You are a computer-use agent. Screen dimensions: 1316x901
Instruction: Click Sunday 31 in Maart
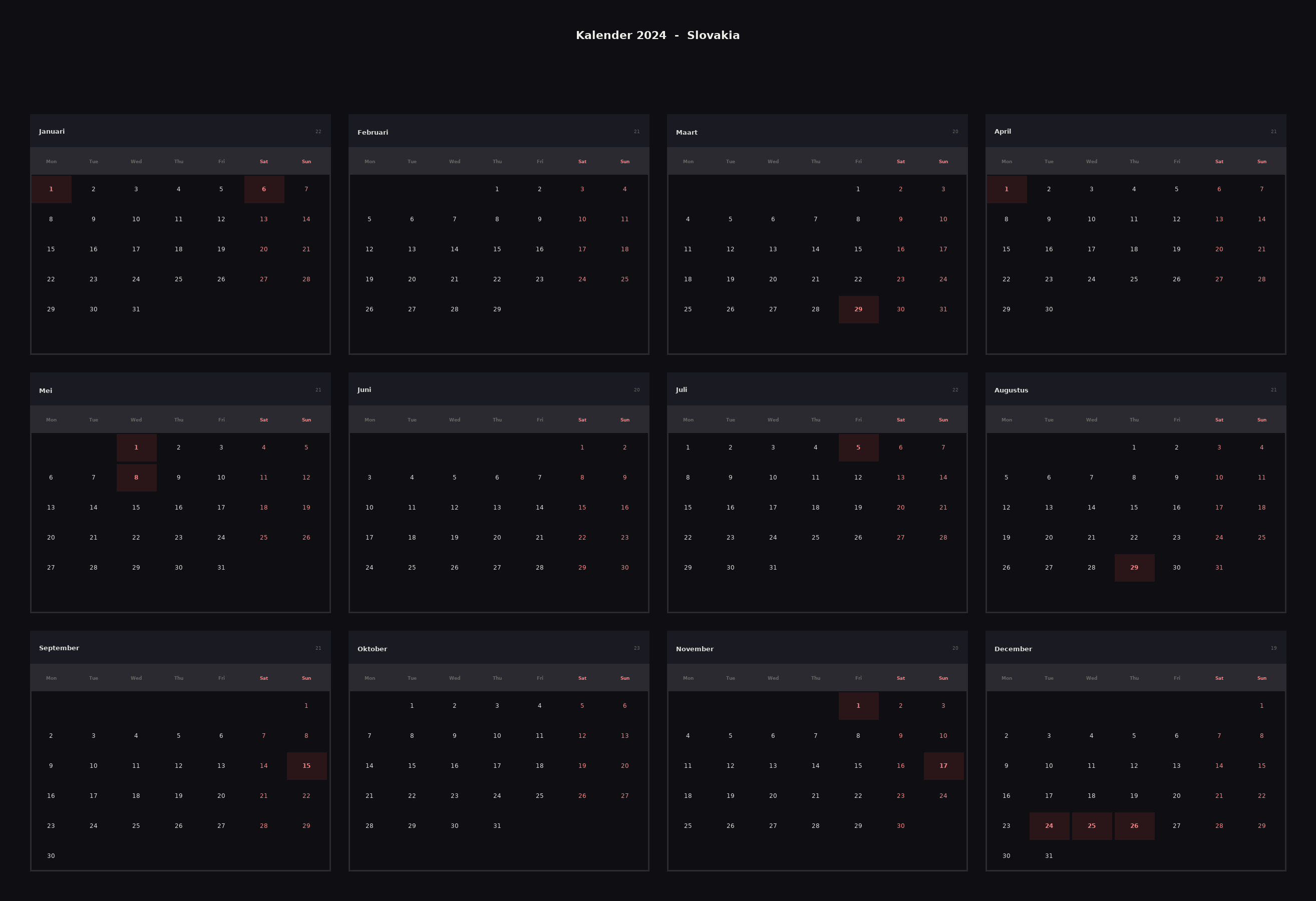pos(943,309)
